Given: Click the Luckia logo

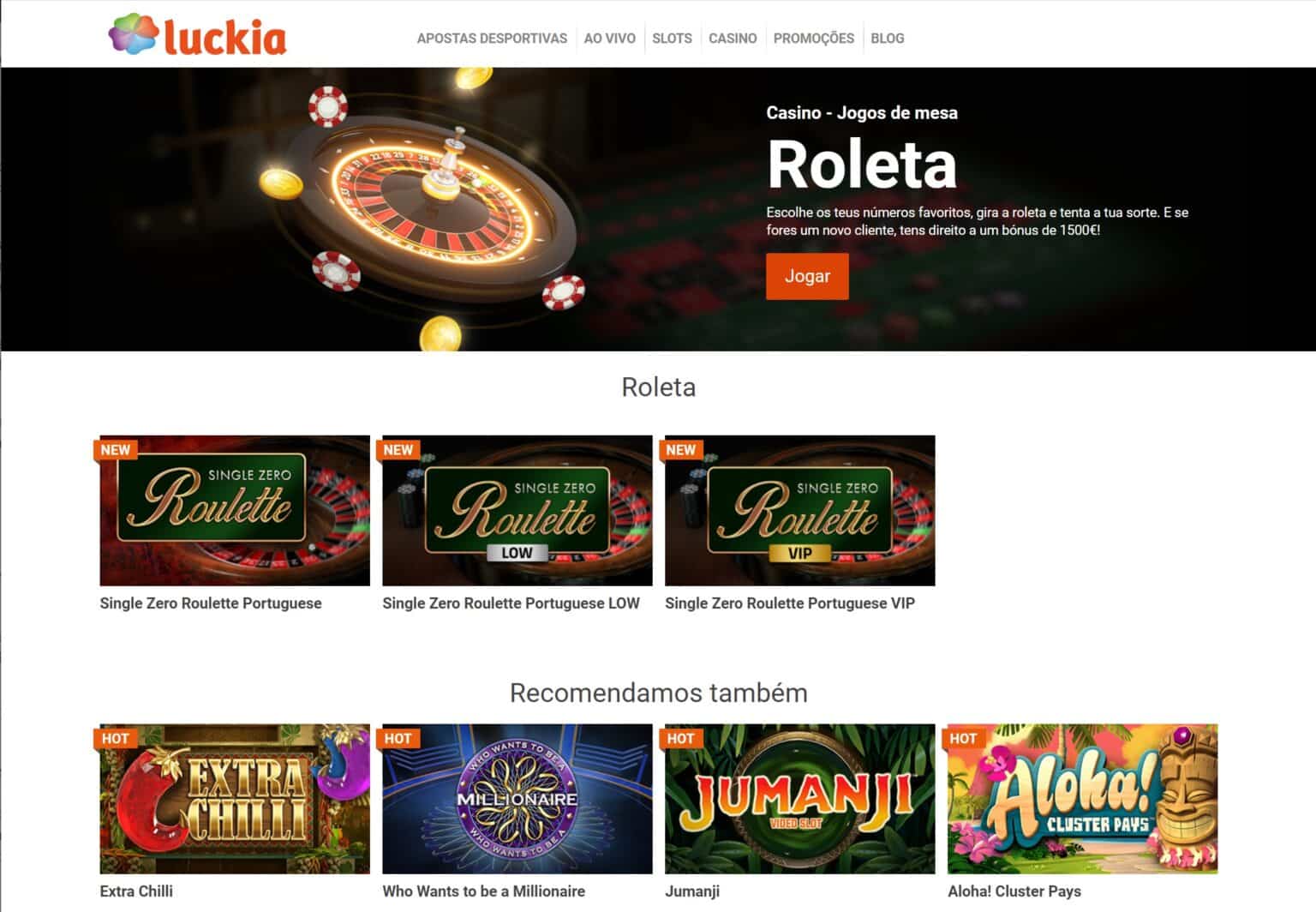Looking at the screenshot, I should click(197, 35).
